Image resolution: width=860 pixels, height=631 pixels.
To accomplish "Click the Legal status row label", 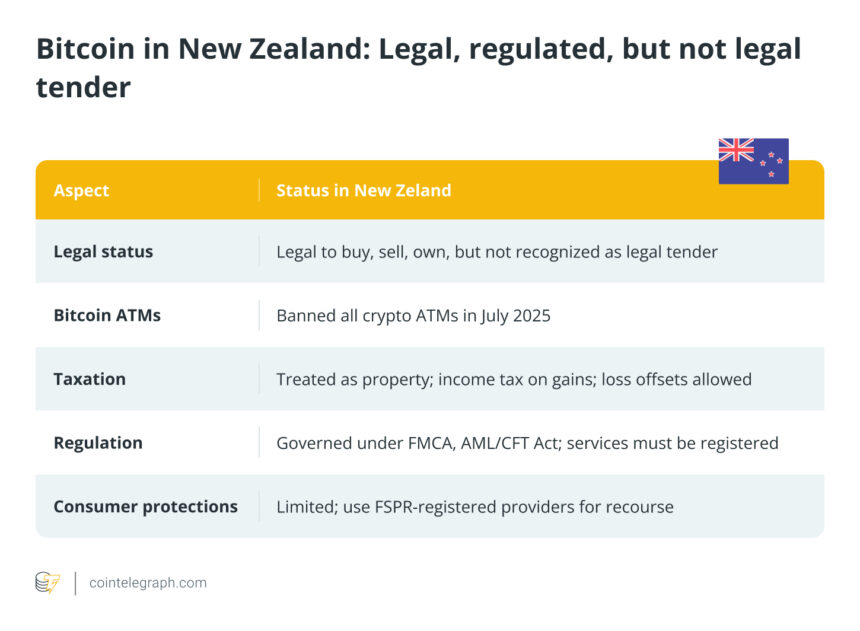I will pyautogui.click(x=103, y=252).
